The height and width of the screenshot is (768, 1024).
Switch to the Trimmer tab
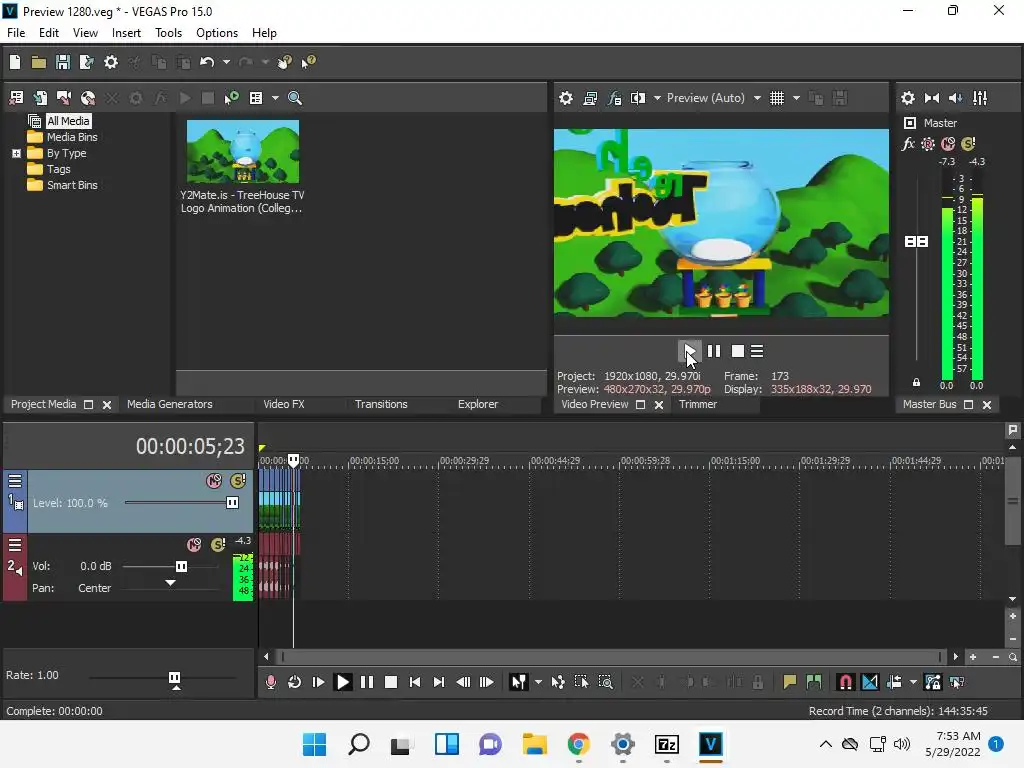tap(698, 404)
